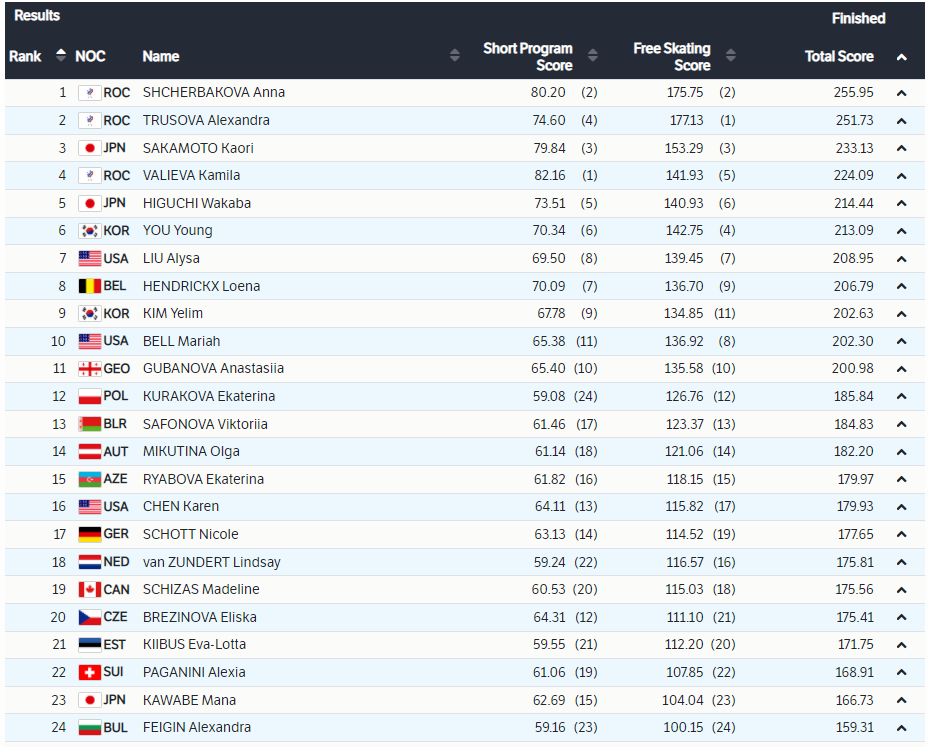Sort table by Rank column arrows
928x747 pixels.
[61, 56]
